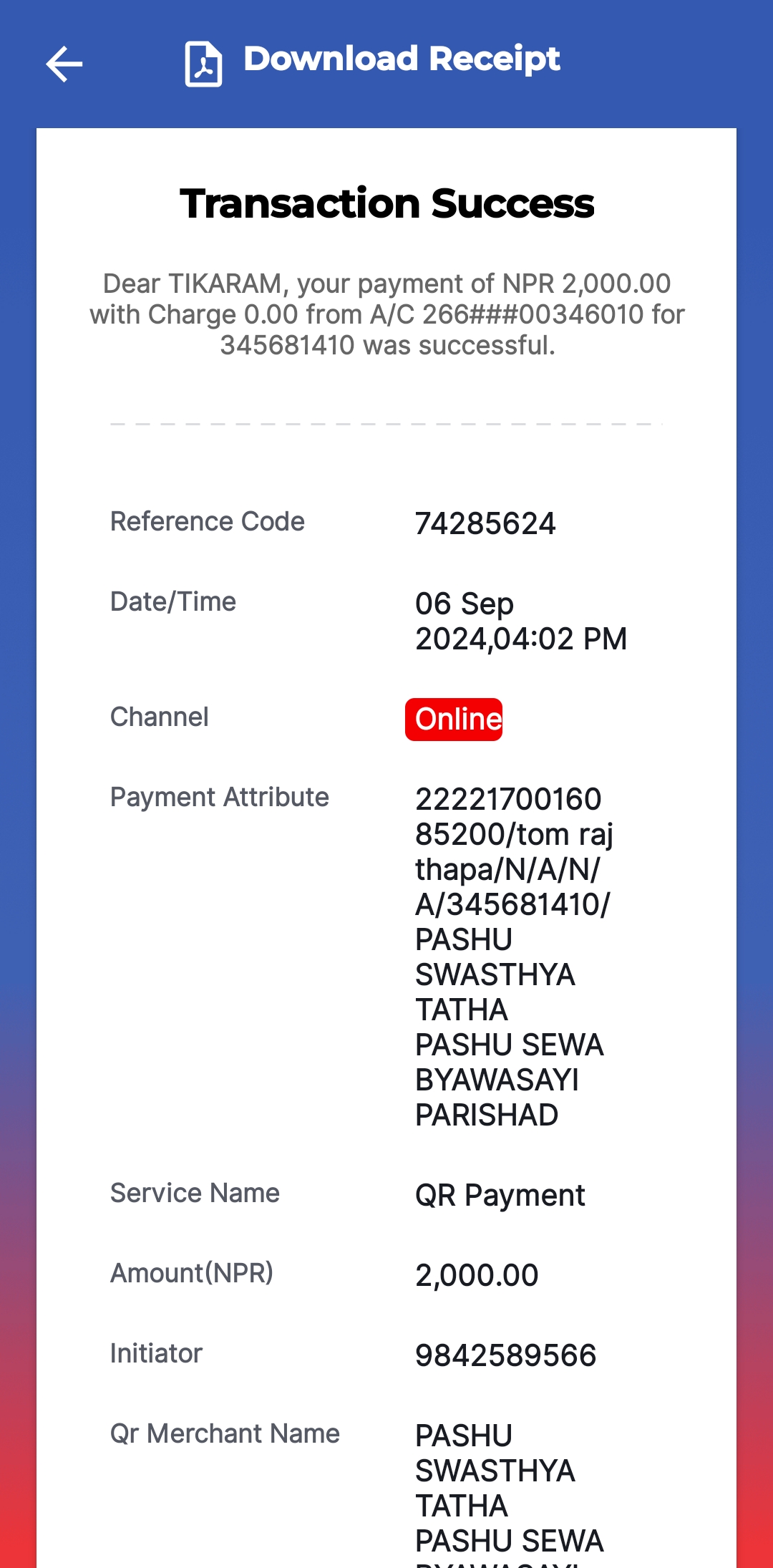Viewport: 773px width, 1568px height.
Task: Select initiator number 9842589566
Action: pyautogui.click(x=506, y=1355)
